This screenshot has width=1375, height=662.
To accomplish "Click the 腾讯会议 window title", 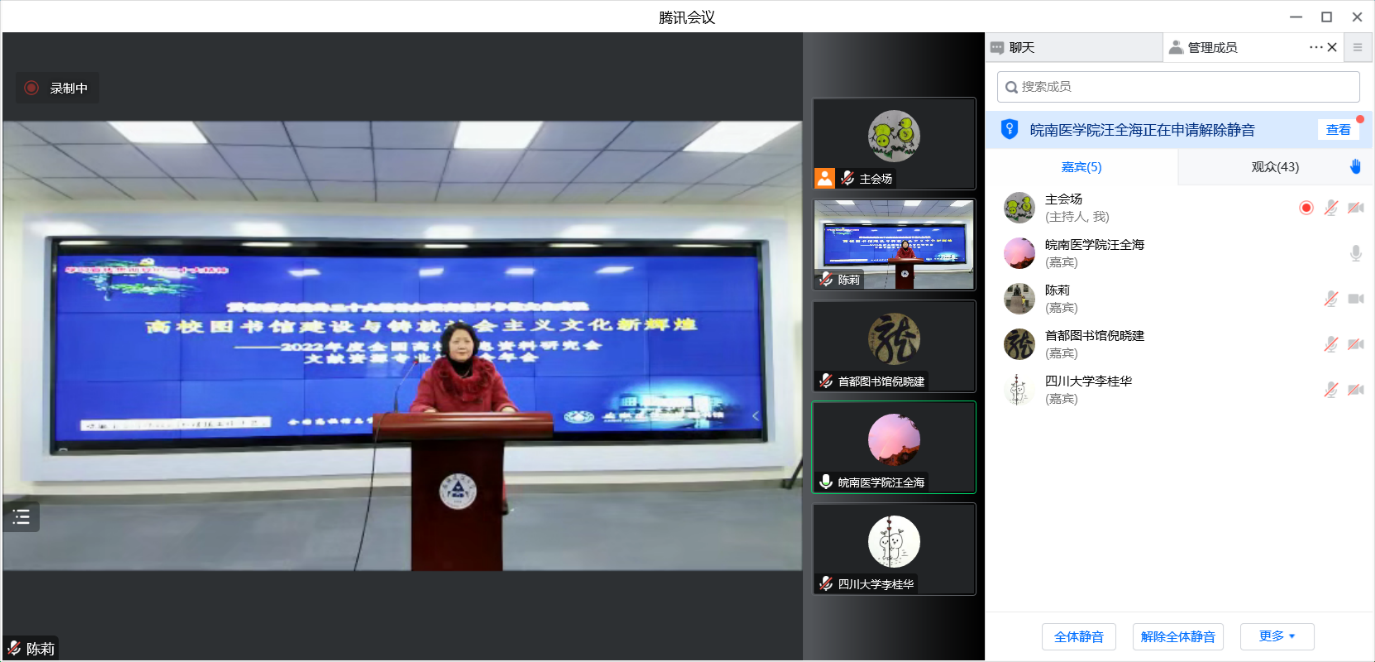I will tap(687, 17).
